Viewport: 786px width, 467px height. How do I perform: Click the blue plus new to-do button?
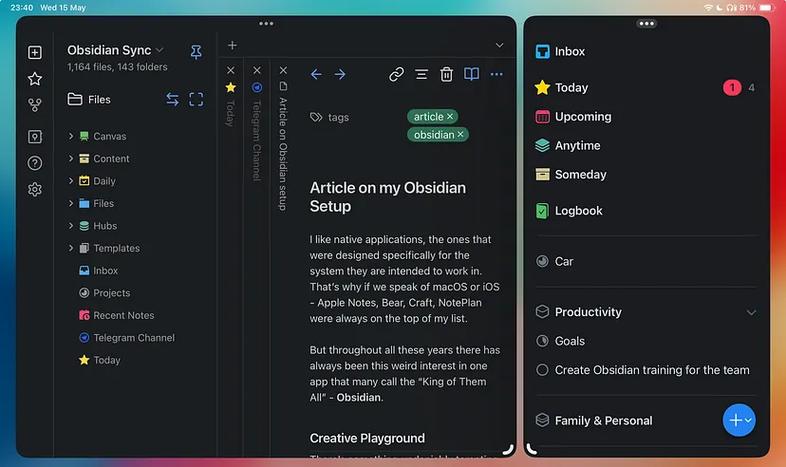tap(739, 420)
